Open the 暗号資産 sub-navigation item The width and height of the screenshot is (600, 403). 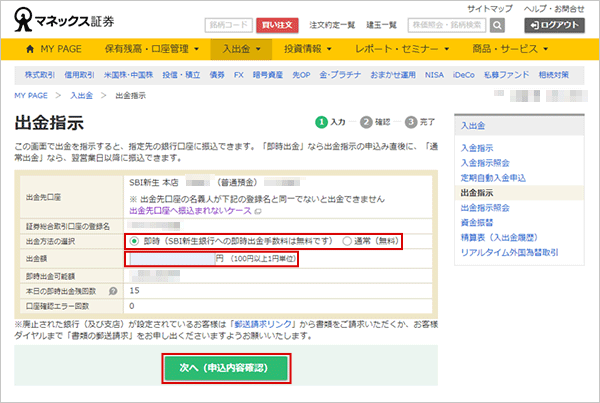(x=268, y=75)
